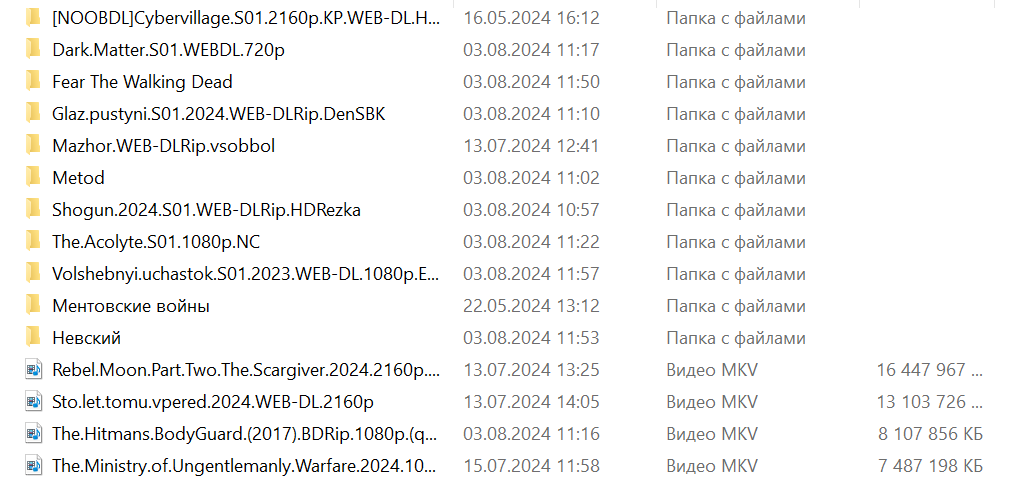
Task: Select The.Hitmans.BodyGuard MKV file icon
Action: click(x=33, y=434)
